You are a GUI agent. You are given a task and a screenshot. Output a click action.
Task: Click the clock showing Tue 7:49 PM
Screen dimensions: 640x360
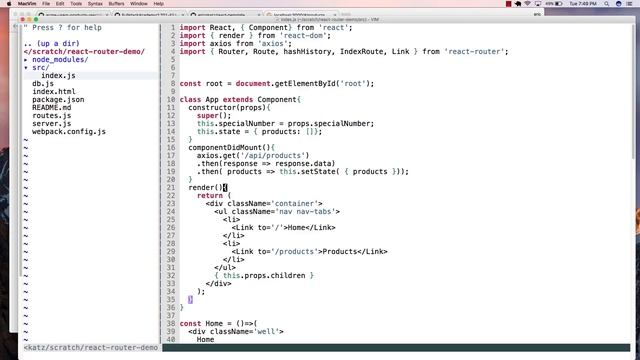click(583, 4)
